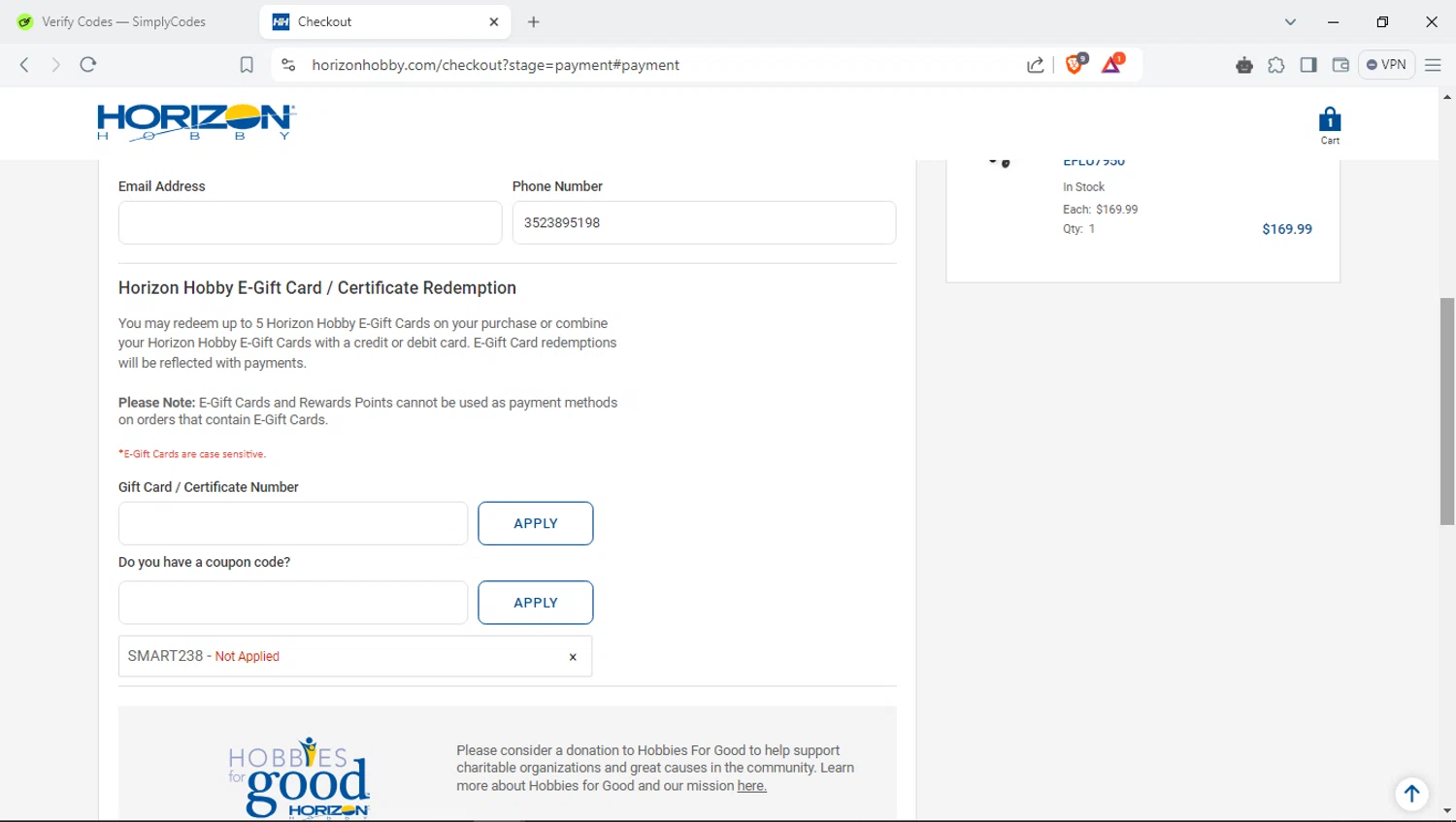Expand the tab search dropdown
Image resolution: width=1456 pixels, height=822 pixels.
click(x=1290, y=21)
